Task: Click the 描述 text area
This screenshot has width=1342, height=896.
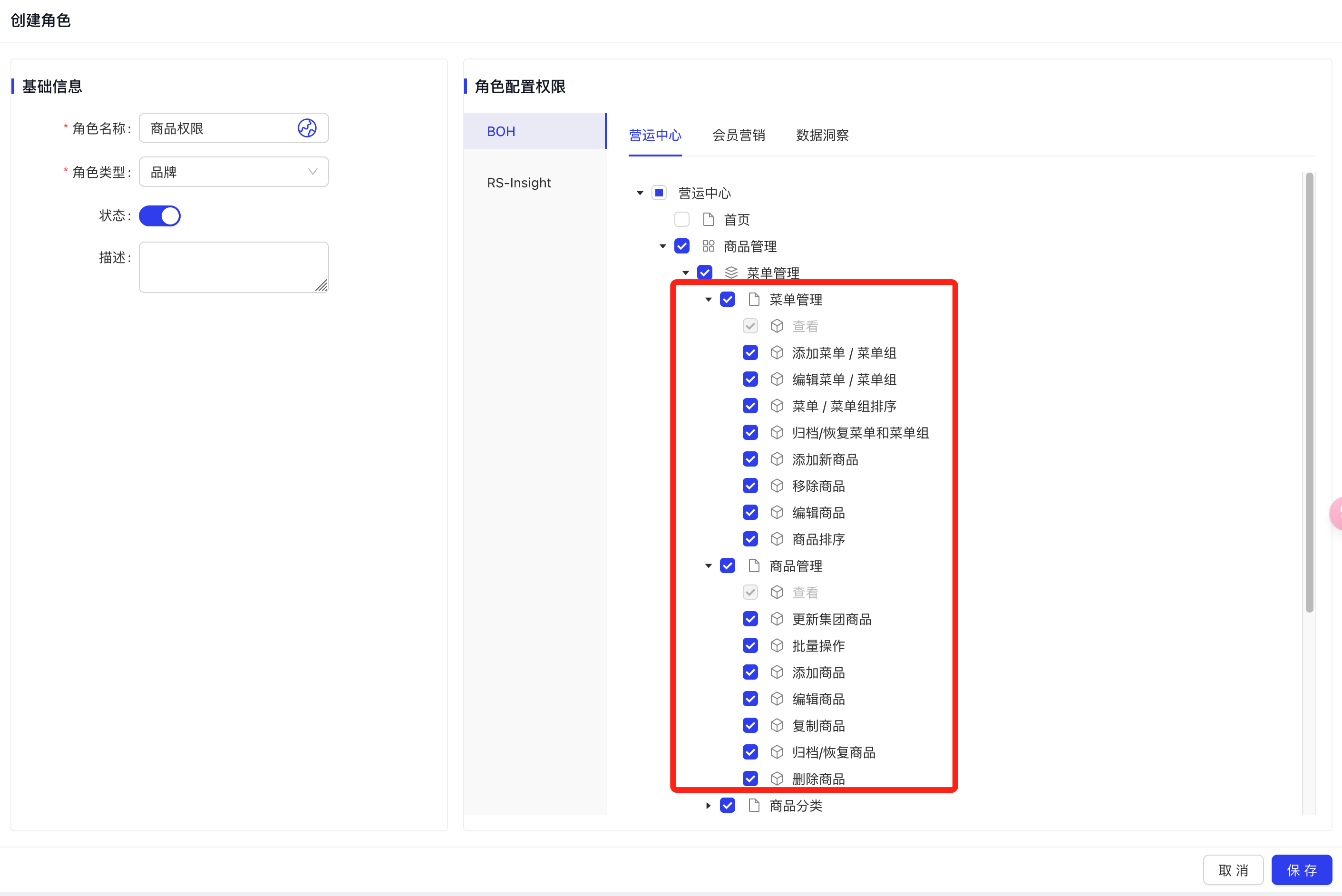Action: [233, 267]
